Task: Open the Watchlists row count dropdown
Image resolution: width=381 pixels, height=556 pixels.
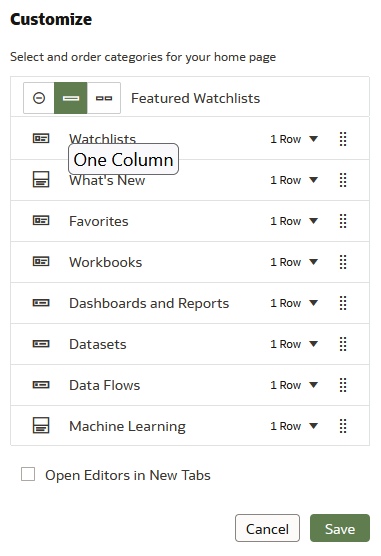Action: coord(294,139)
